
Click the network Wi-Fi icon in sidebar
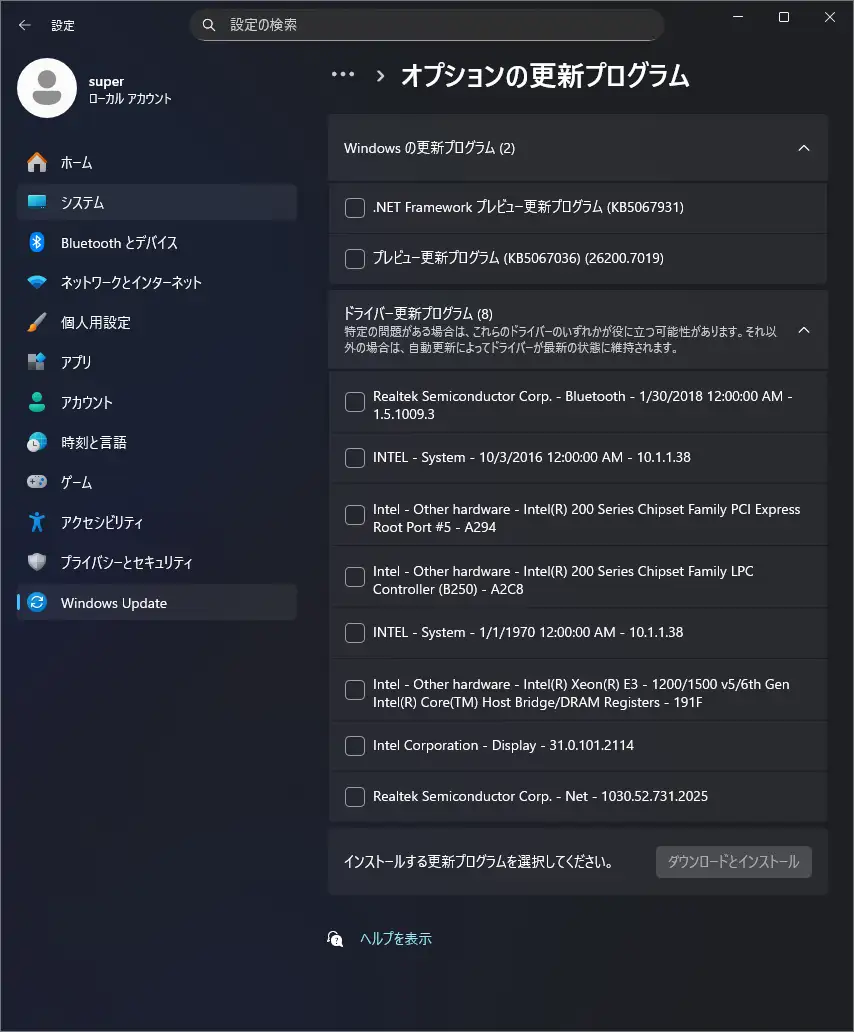(x=37, y=282)
